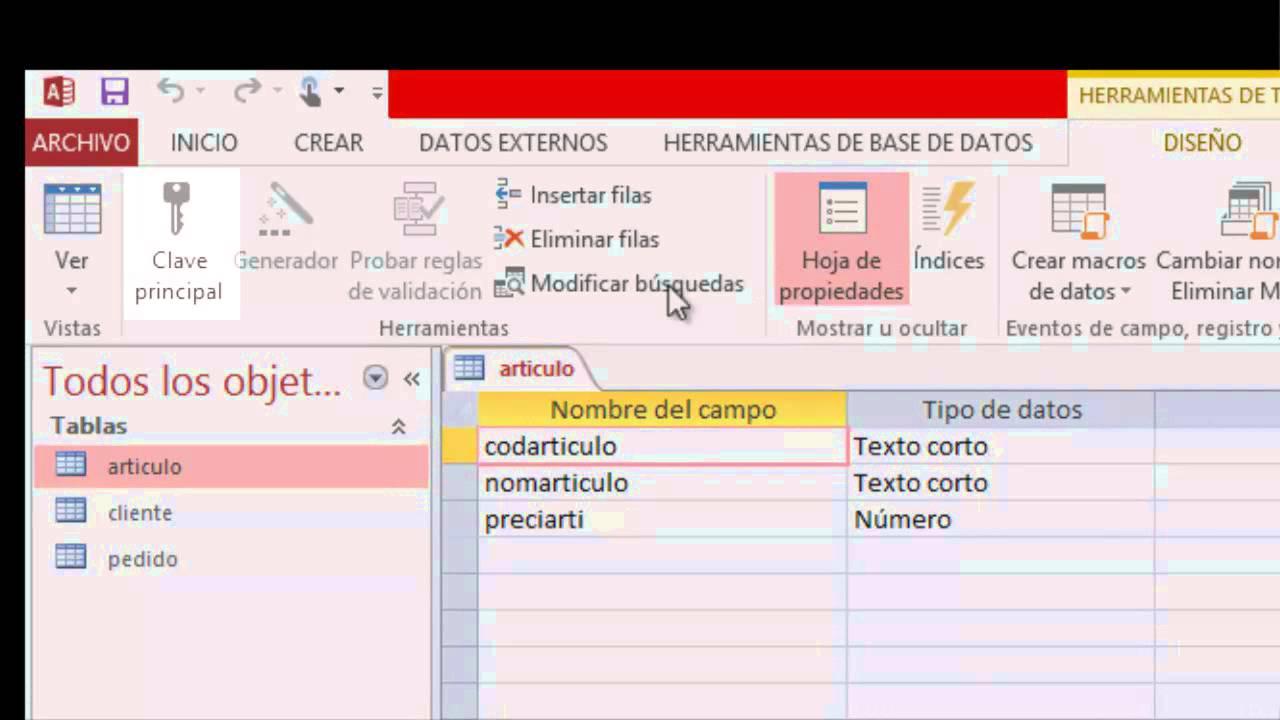Screen dimensions: 1280x720
Task: Toggle touch/mouse mode icon
Action: point(311,92)
